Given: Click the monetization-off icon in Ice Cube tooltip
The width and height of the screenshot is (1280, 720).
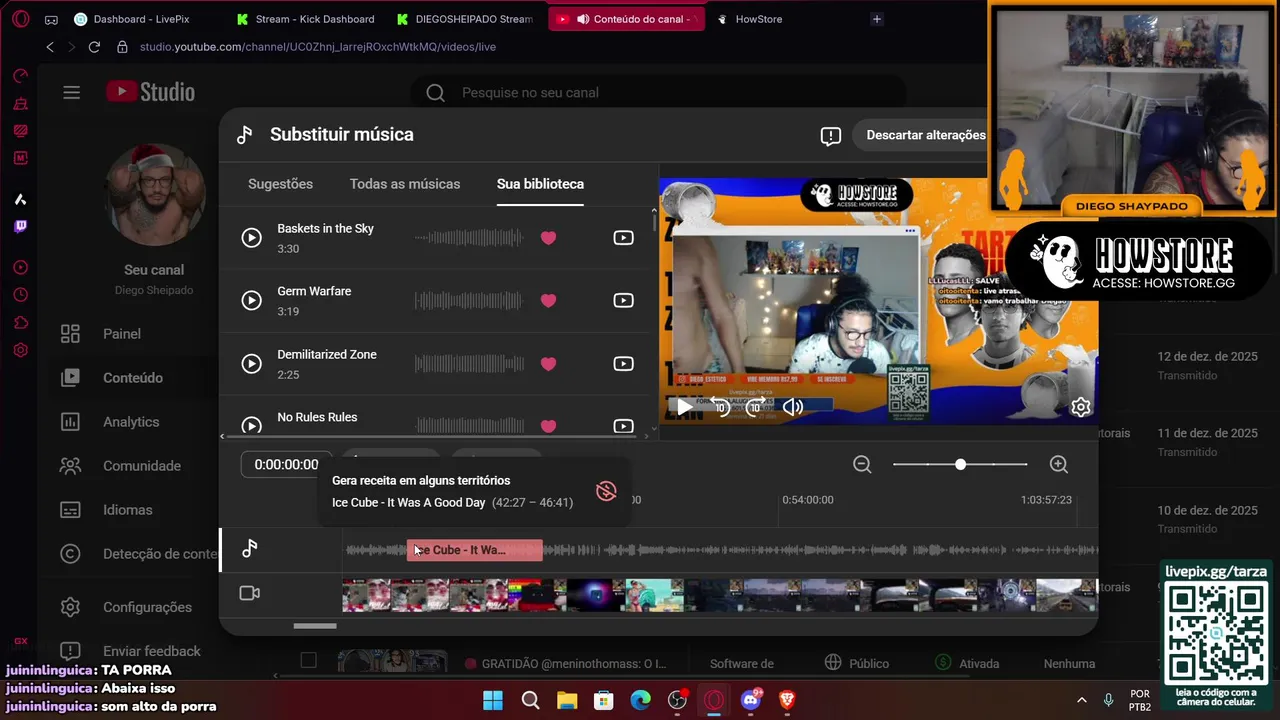Looking at the screenshot, I should pos(606,491).
